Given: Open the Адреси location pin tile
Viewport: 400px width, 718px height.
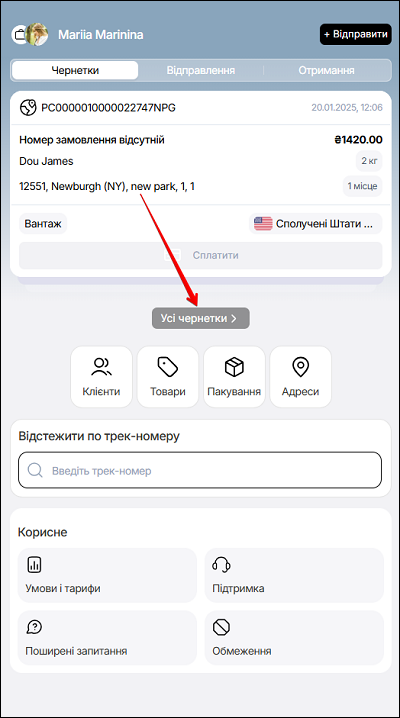Looking at the screenshot, I should click(300, 376).
